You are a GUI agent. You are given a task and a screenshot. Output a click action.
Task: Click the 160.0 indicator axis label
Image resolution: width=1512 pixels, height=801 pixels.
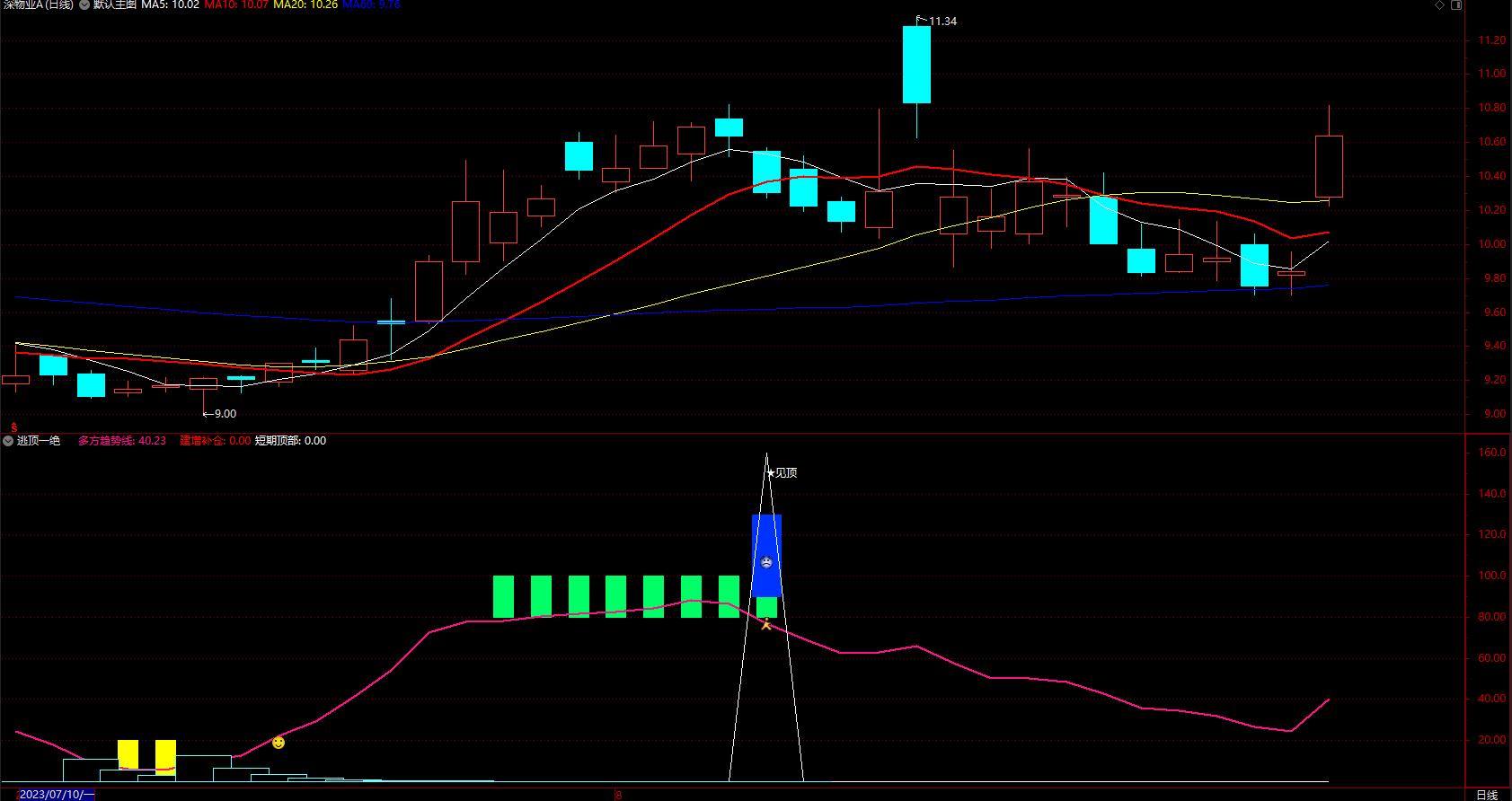click(x=1491, y=453)
